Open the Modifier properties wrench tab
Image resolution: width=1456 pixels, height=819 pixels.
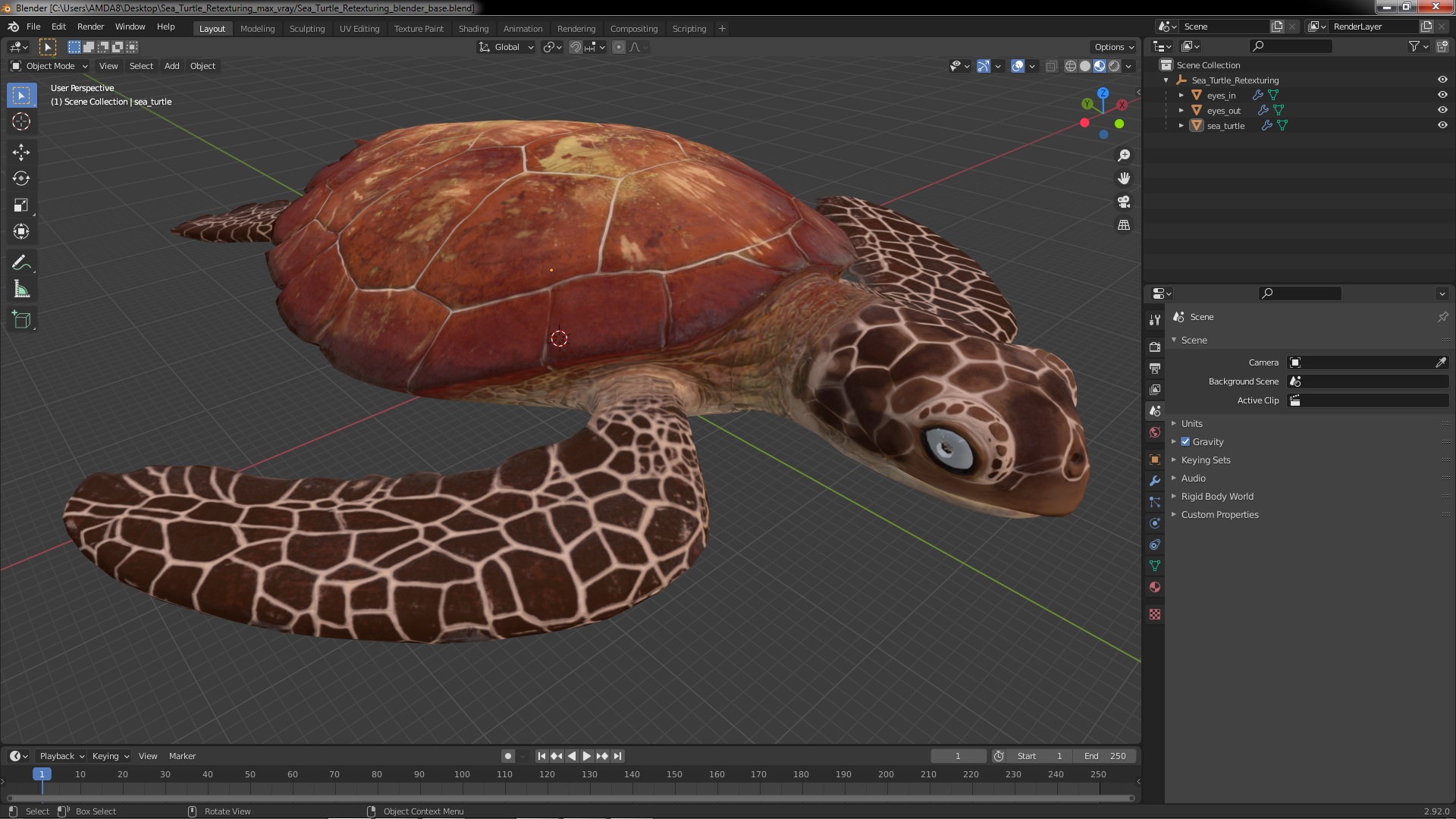(x=1154, y=481)
